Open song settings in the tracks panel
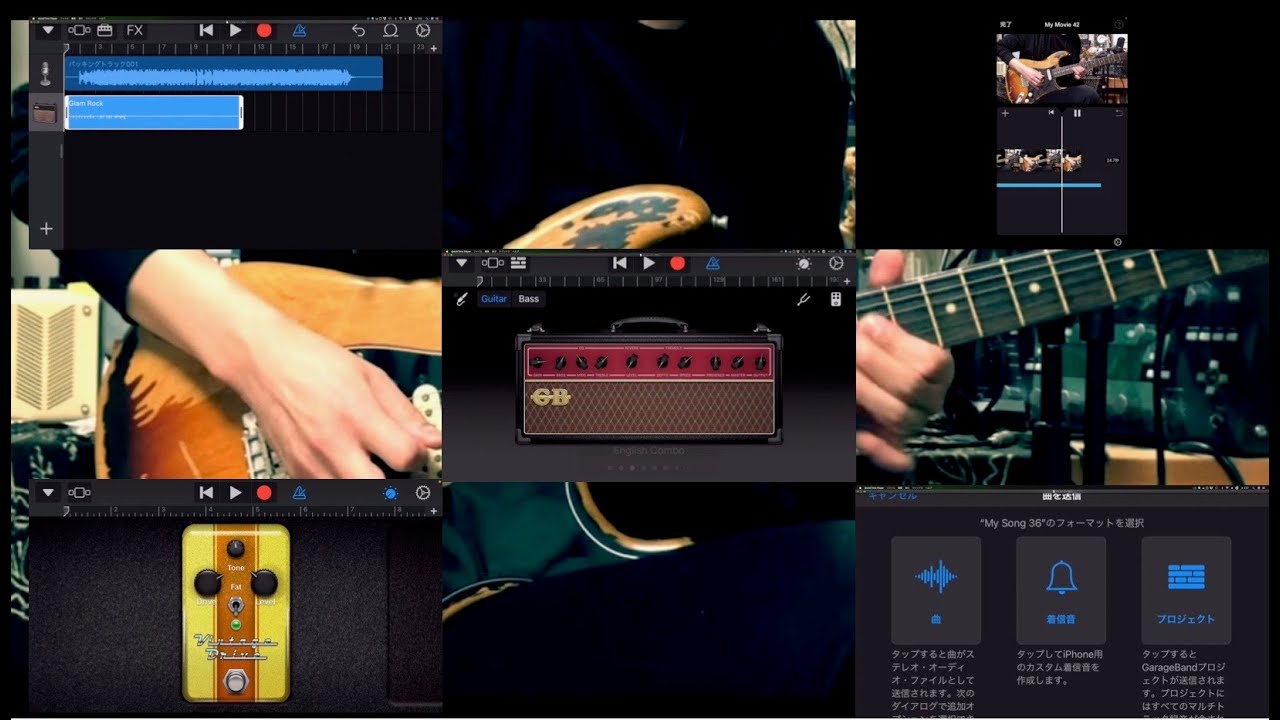The image size is (1280, 720). (423, 30)
